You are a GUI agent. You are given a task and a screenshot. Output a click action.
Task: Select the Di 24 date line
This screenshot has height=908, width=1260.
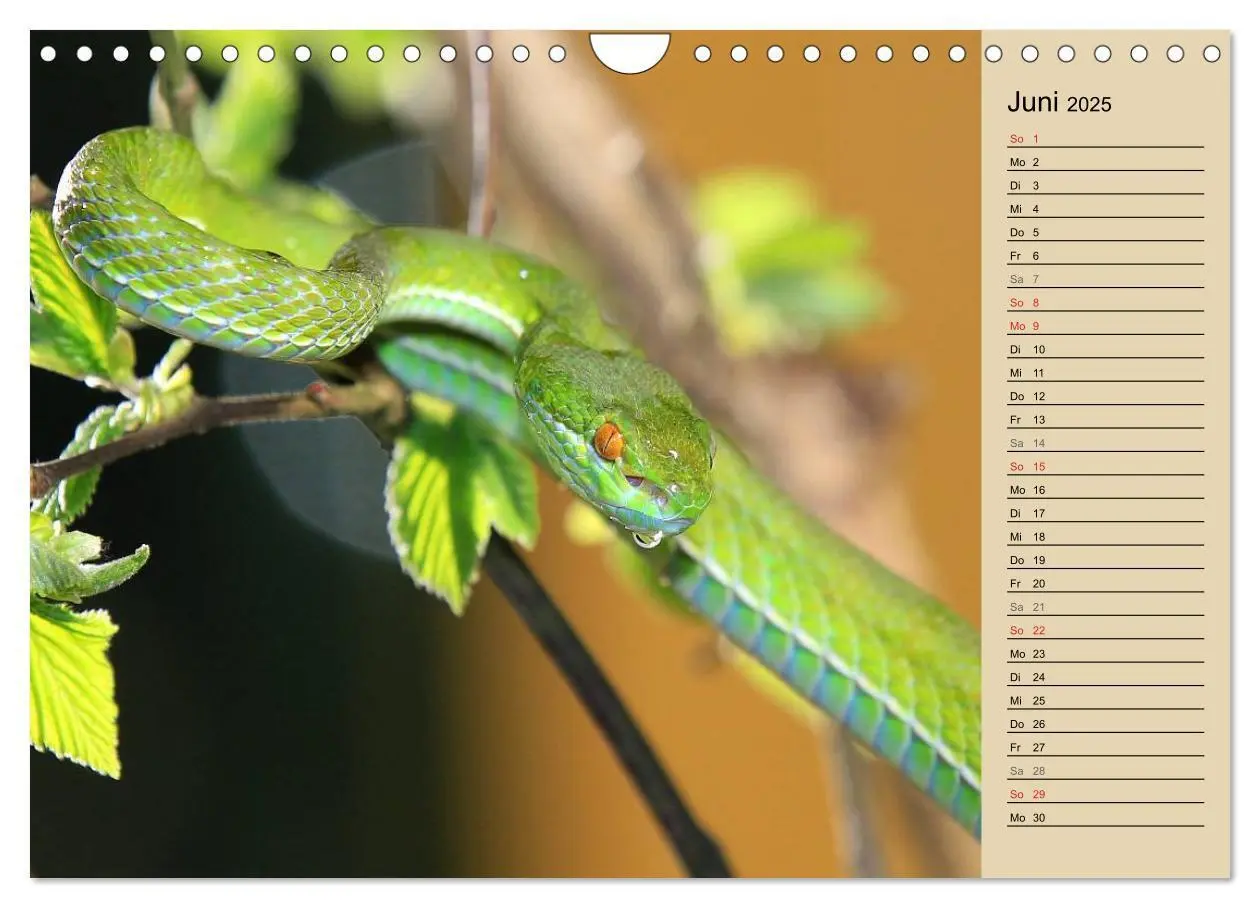pos(1105,677)
